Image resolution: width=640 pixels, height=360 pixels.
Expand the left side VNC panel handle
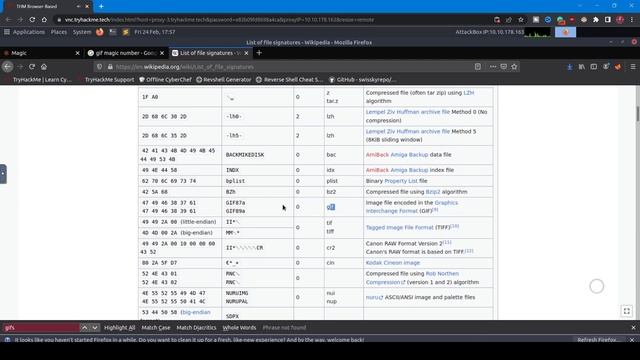(3, 174)
